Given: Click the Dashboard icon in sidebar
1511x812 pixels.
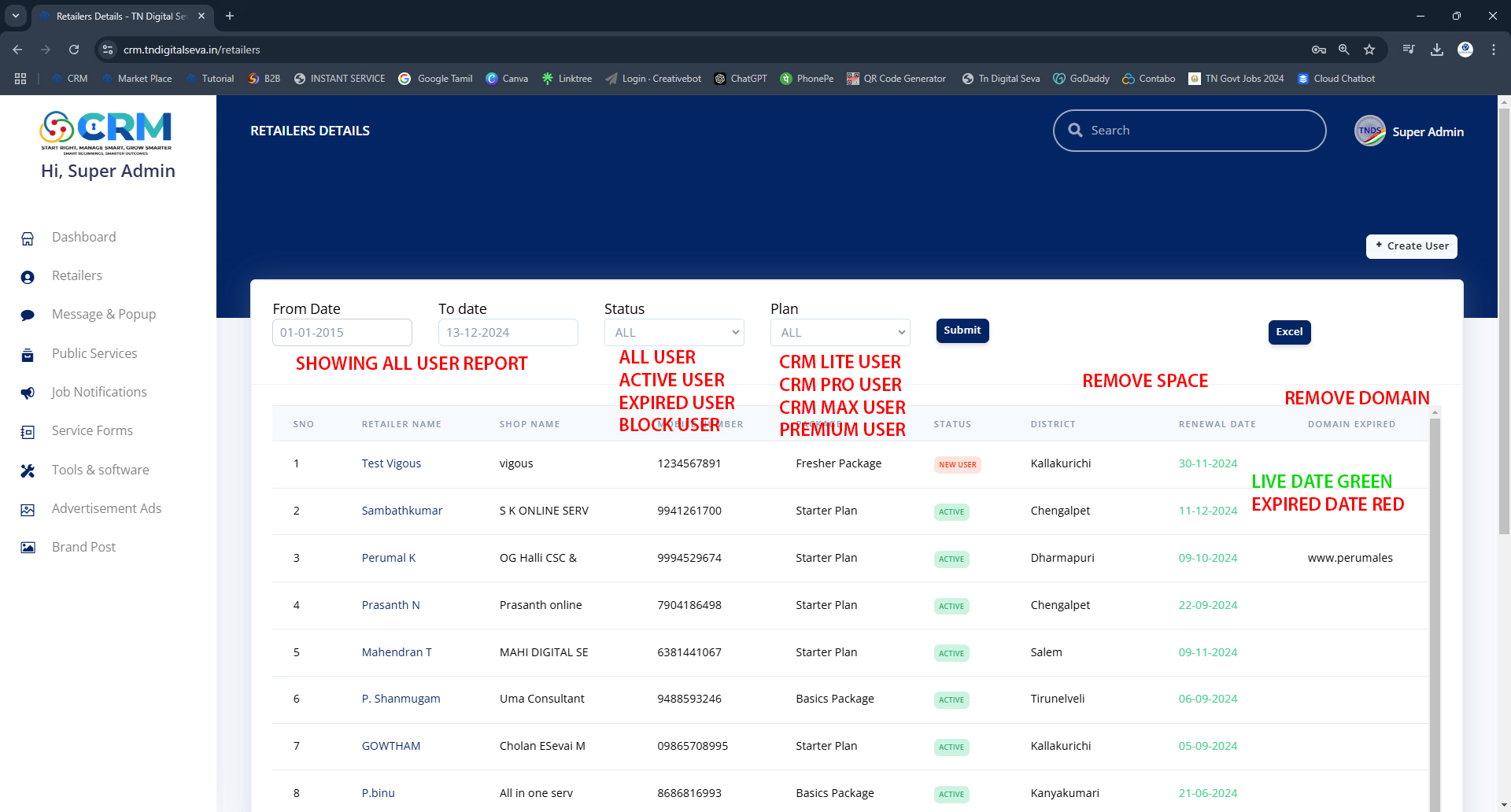Looking at the screenshot, I should pos(28,238).
